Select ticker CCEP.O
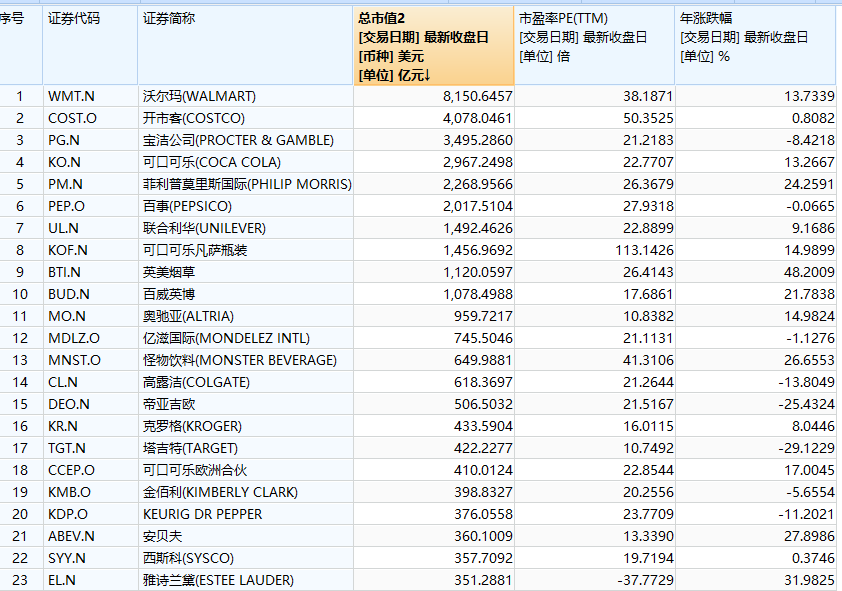The image size is (842, 591). click(71, 471)
